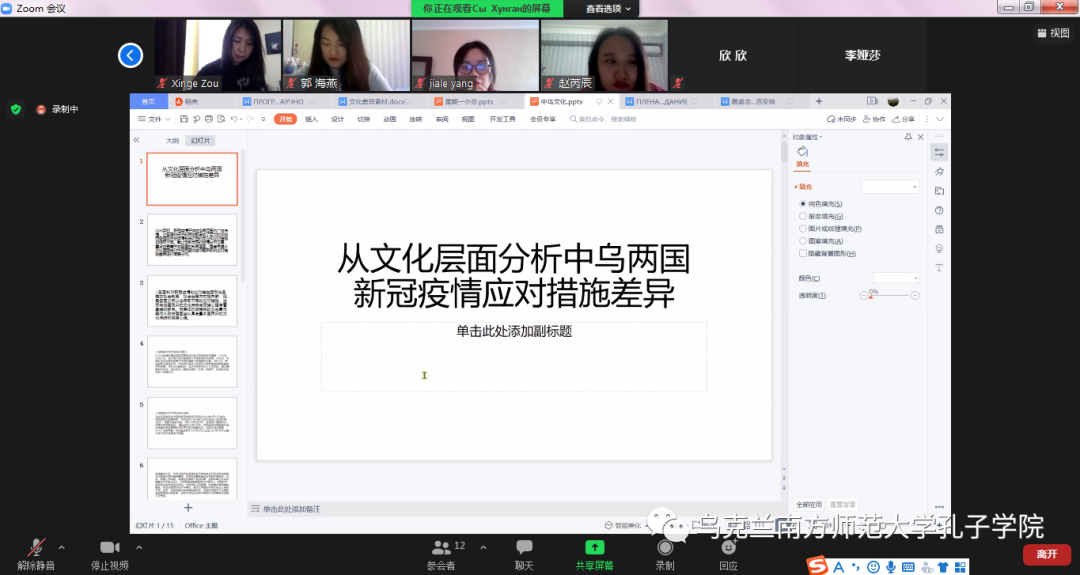The width and height of the screenshot is (1080, 575).
Task: Switch to the 文化差异素材.docx document tab
Action: coord(376,101)
